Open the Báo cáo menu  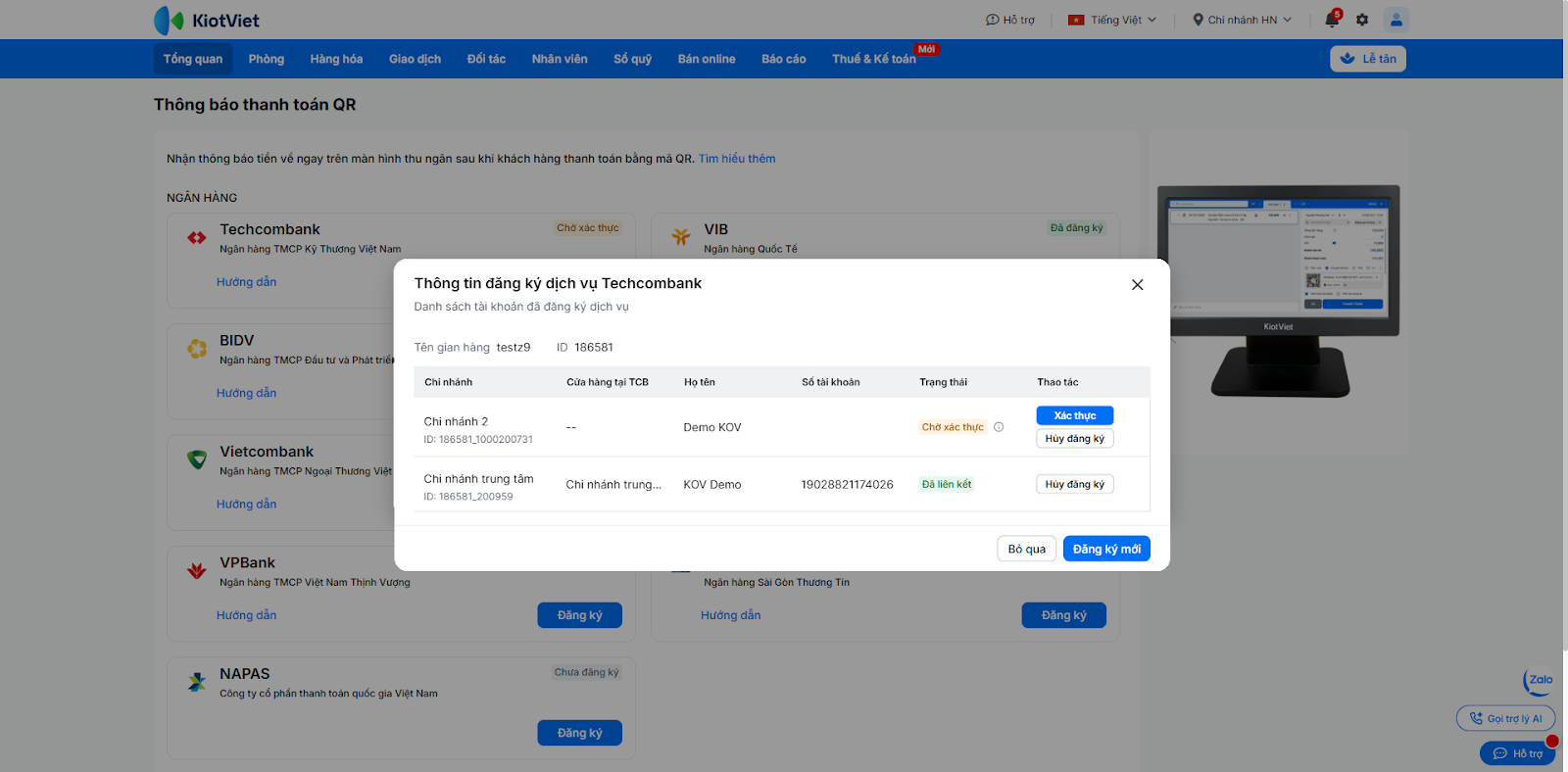click(784, 59)
